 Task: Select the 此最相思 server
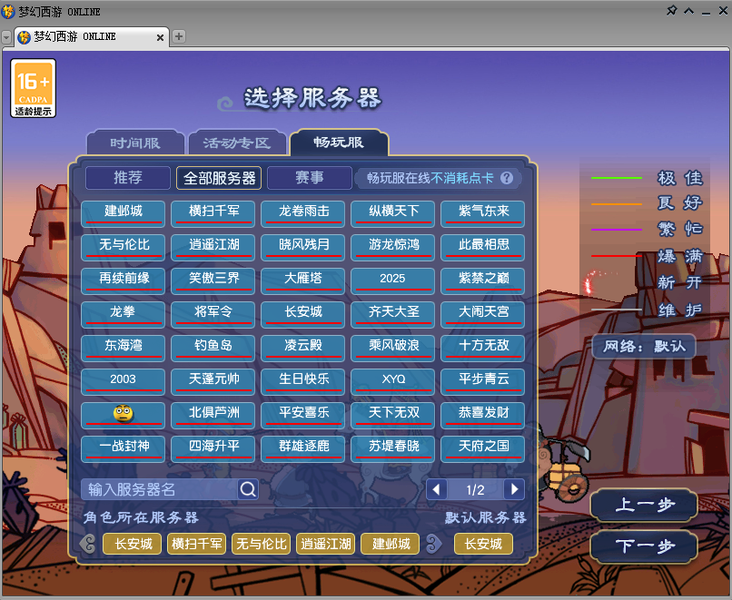click(483, 247)
